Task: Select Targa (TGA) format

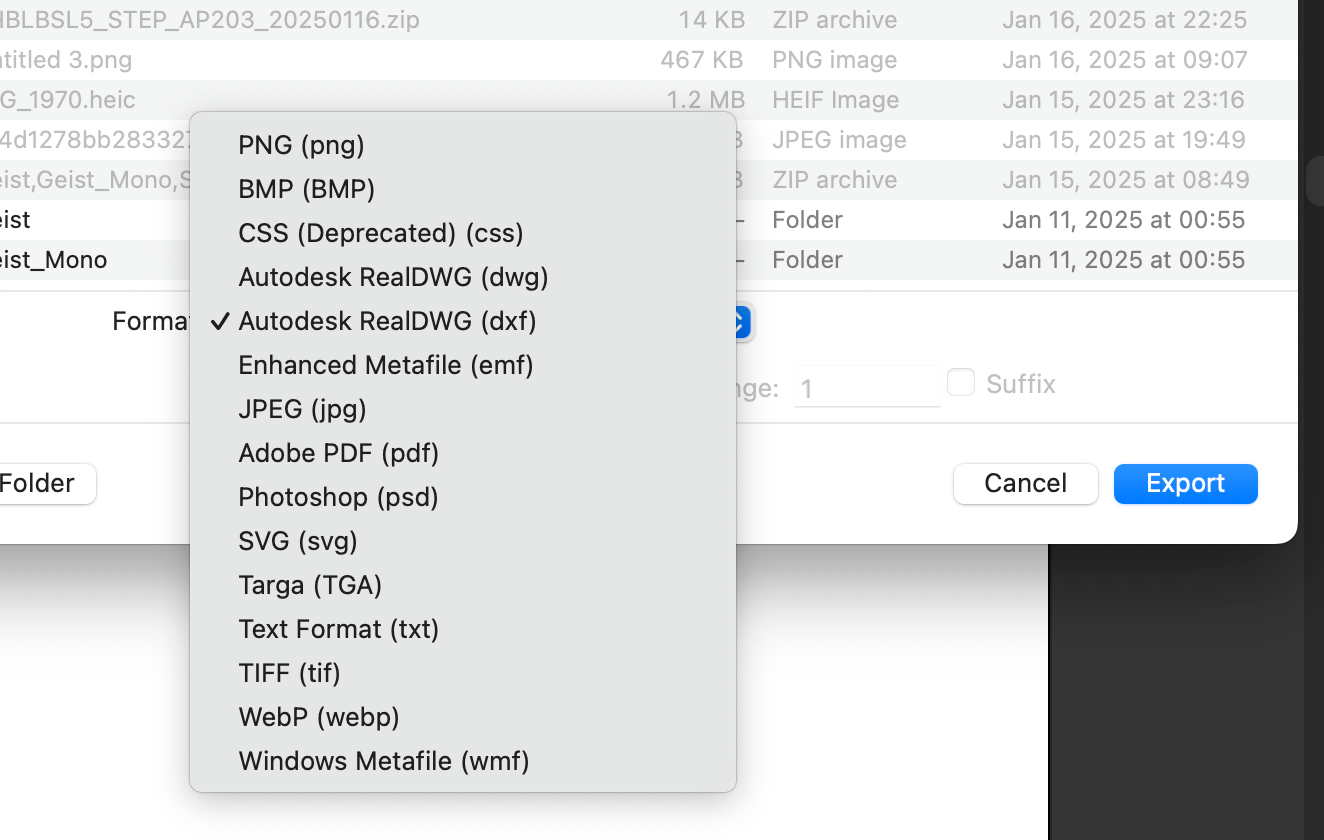Action: pyautogui.click(x=310, y=585)
